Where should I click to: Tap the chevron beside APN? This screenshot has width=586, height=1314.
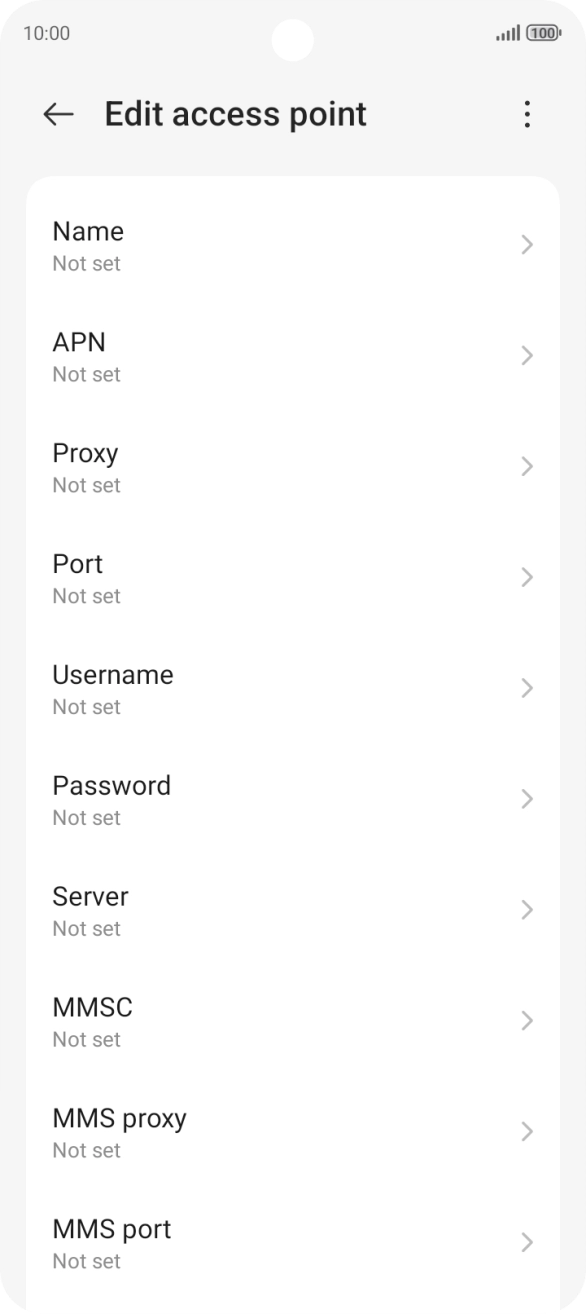click(527, 356)
